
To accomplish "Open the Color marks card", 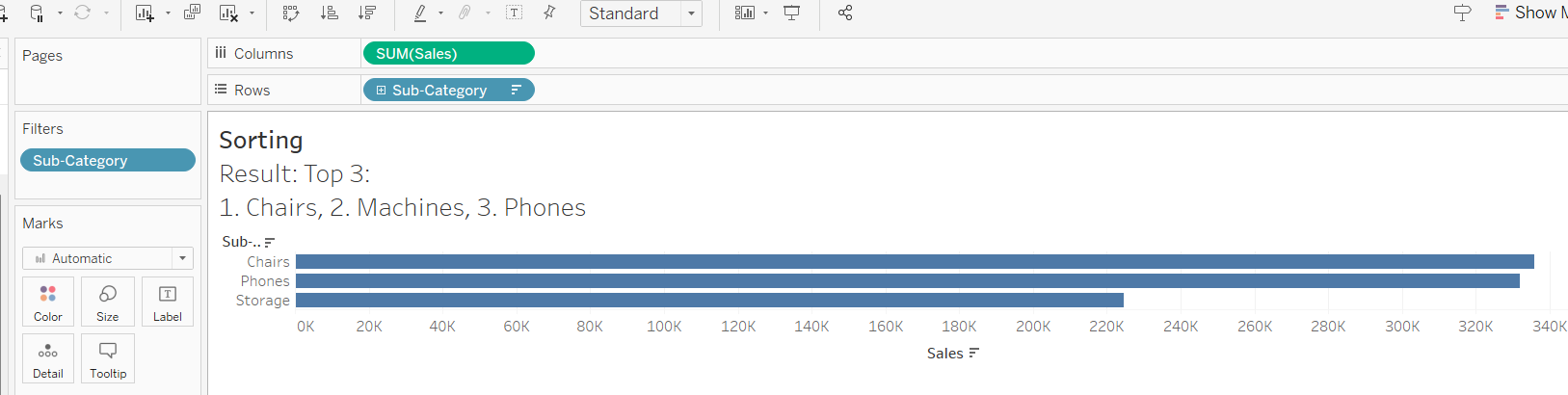I will tap(48, 302).
